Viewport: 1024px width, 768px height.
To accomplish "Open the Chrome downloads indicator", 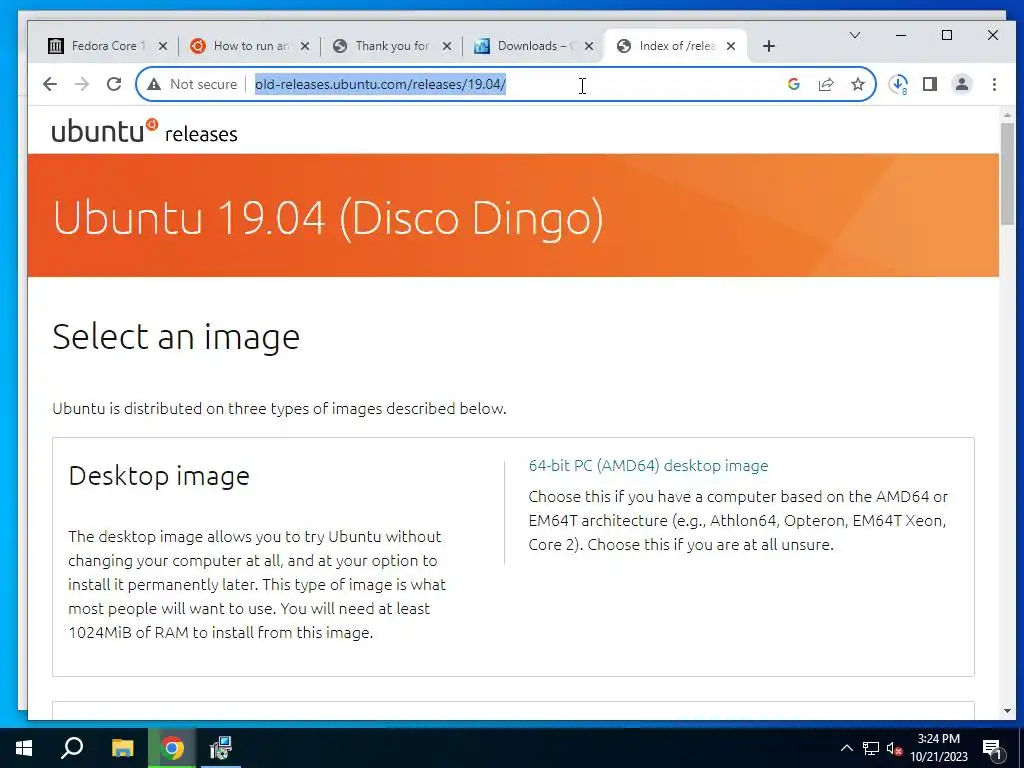I will [x=899, y=84].
